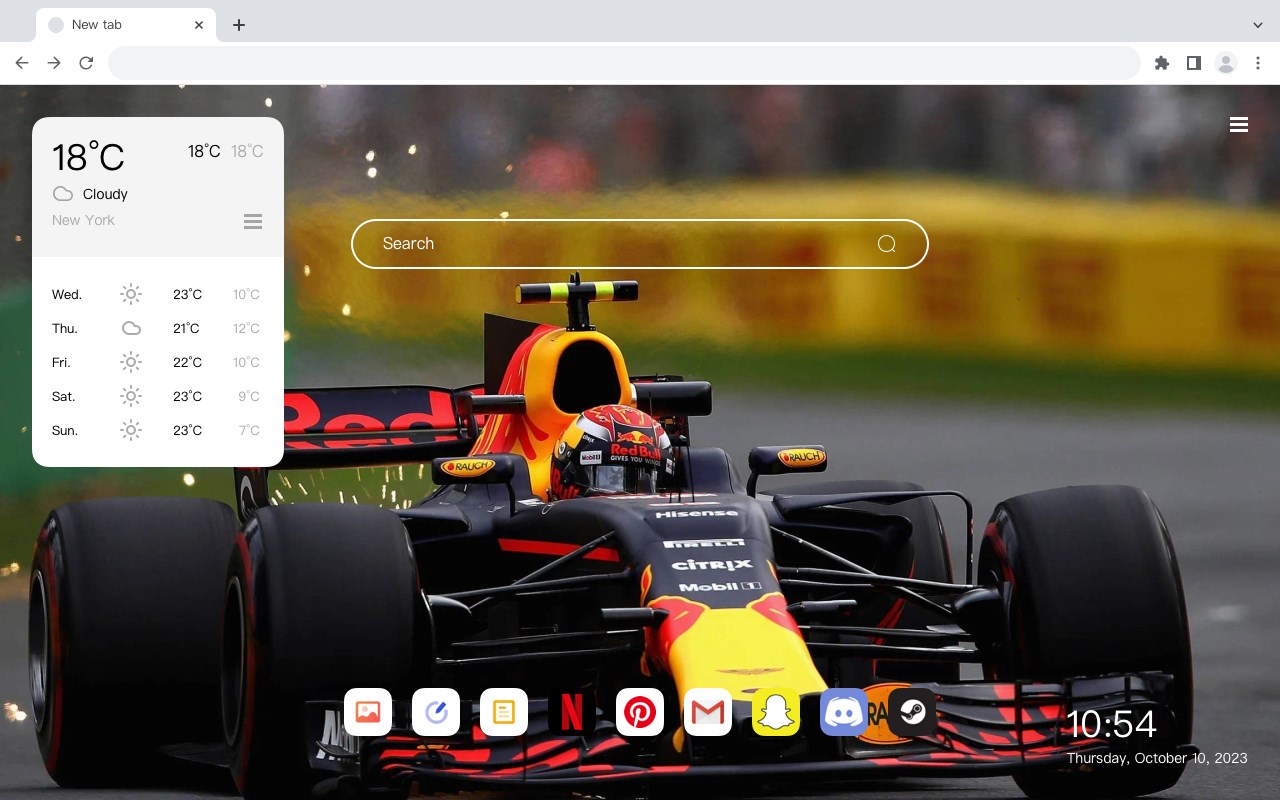Image resolution: width=1280 pixels, height=800 pixels.
Task: Click the Cloudy condition label
Action: pos(105,194)
